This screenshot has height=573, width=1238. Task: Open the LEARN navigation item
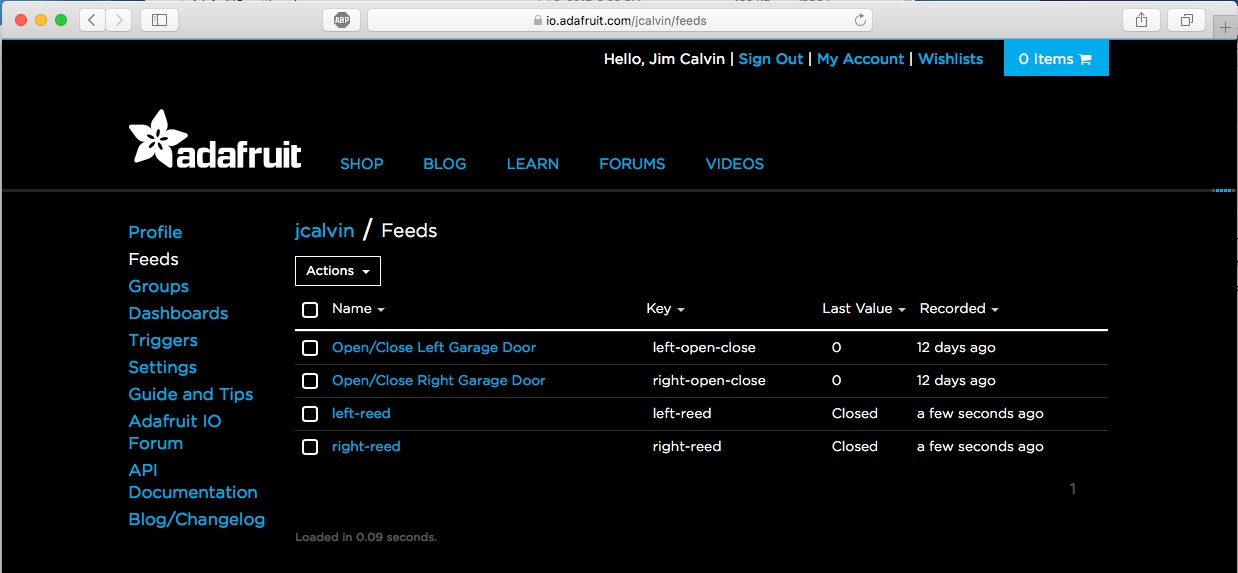pyautogui.click(x=533, y=164)
